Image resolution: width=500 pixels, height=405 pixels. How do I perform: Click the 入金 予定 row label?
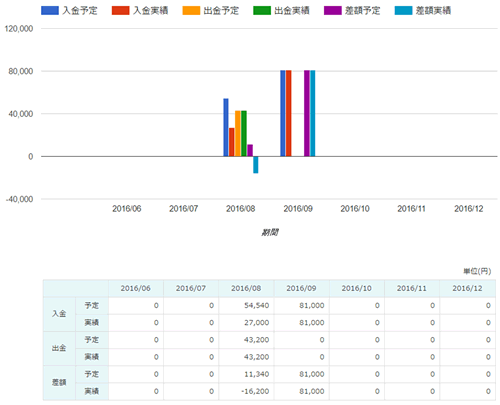[92, 306]
